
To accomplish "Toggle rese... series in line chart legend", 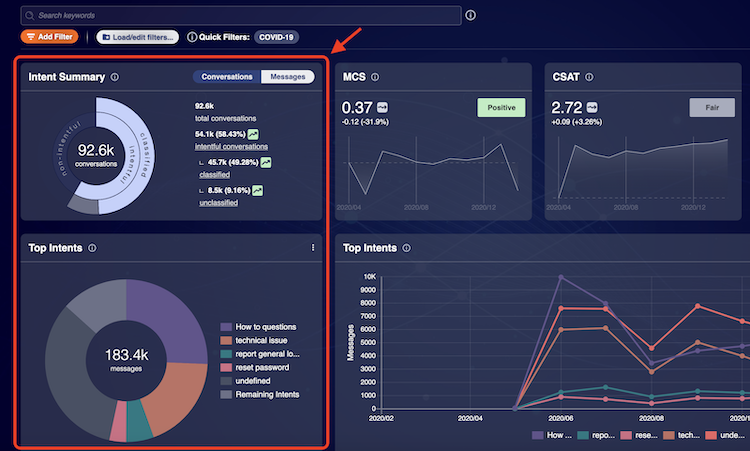I will 639,435.
